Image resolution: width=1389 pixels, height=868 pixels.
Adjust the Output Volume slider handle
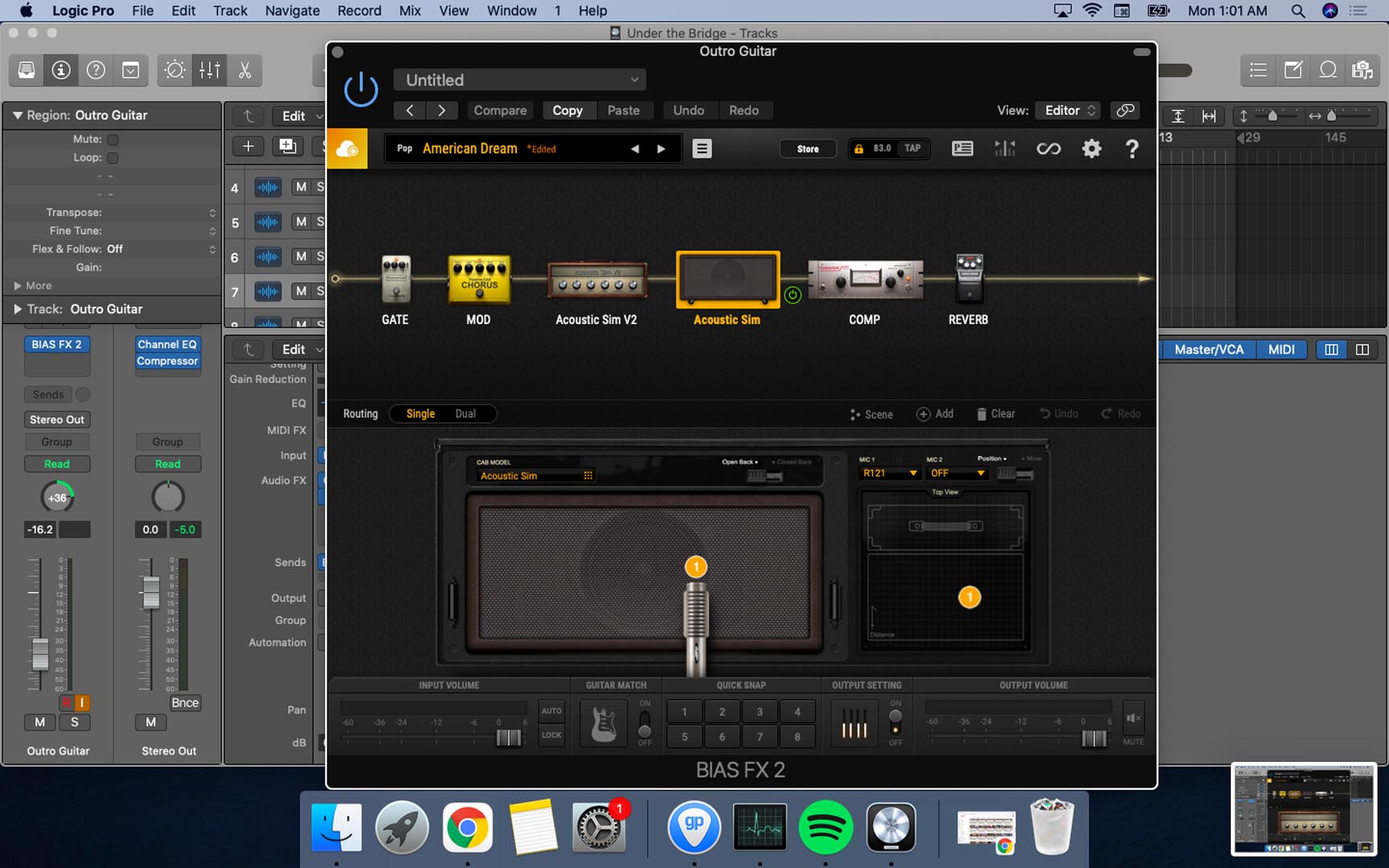coord(1094,738)
